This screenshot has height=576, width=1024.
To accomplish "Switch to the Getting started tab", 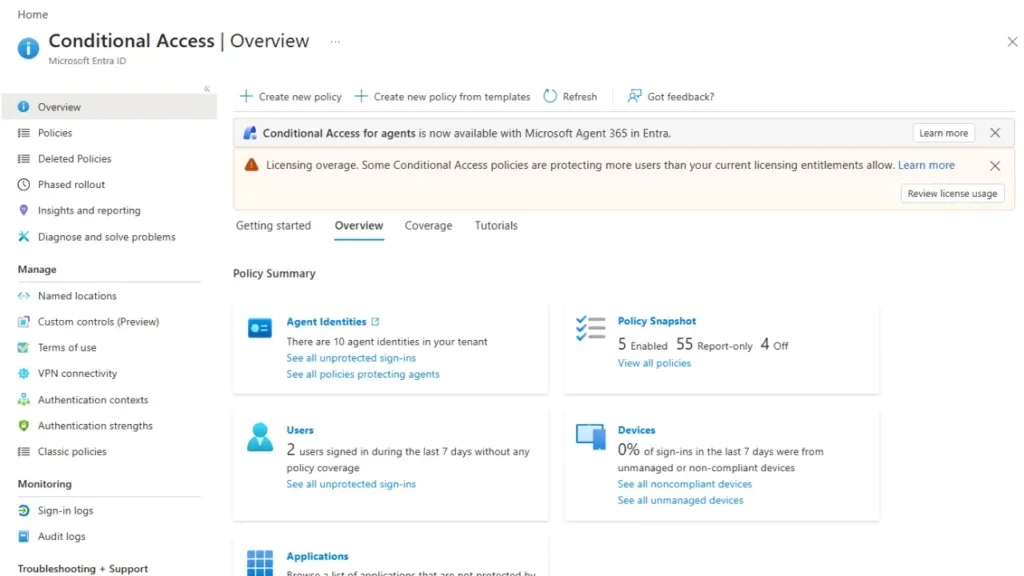I will [273, 225].
